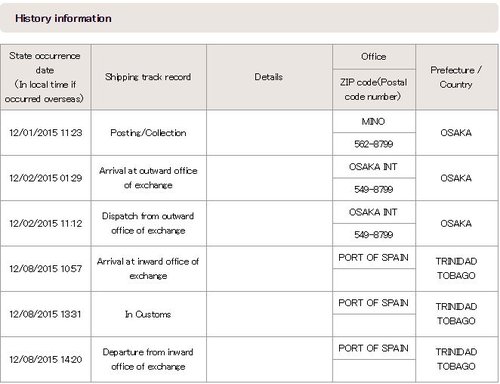
Task: Select TRINIDAD TOBAGO in the In Customs row
Action: point(456,314)
